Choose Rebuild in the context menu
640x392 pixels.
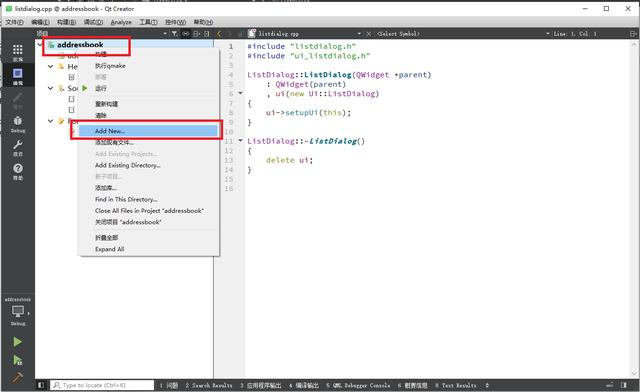coord(148,104)
